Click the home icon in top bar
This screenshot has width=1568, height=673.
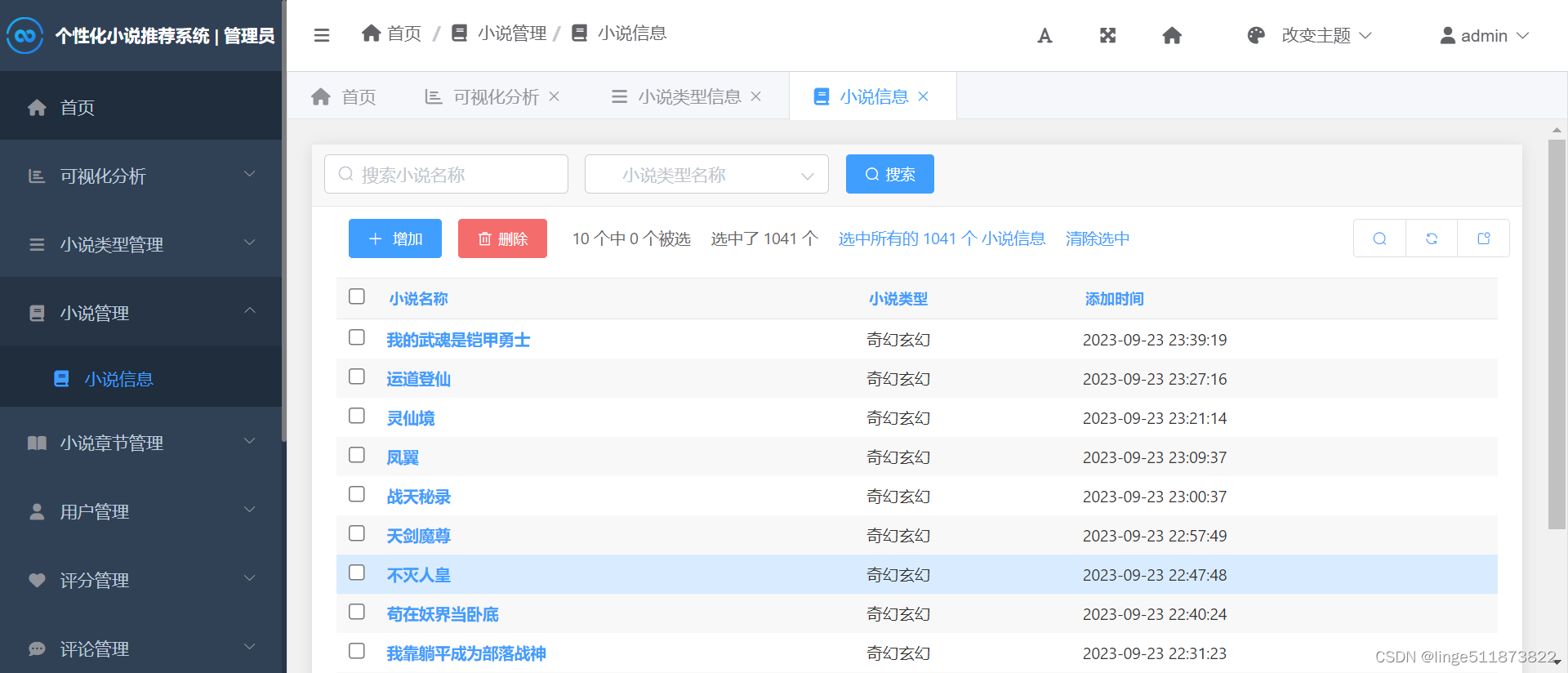1172,35
